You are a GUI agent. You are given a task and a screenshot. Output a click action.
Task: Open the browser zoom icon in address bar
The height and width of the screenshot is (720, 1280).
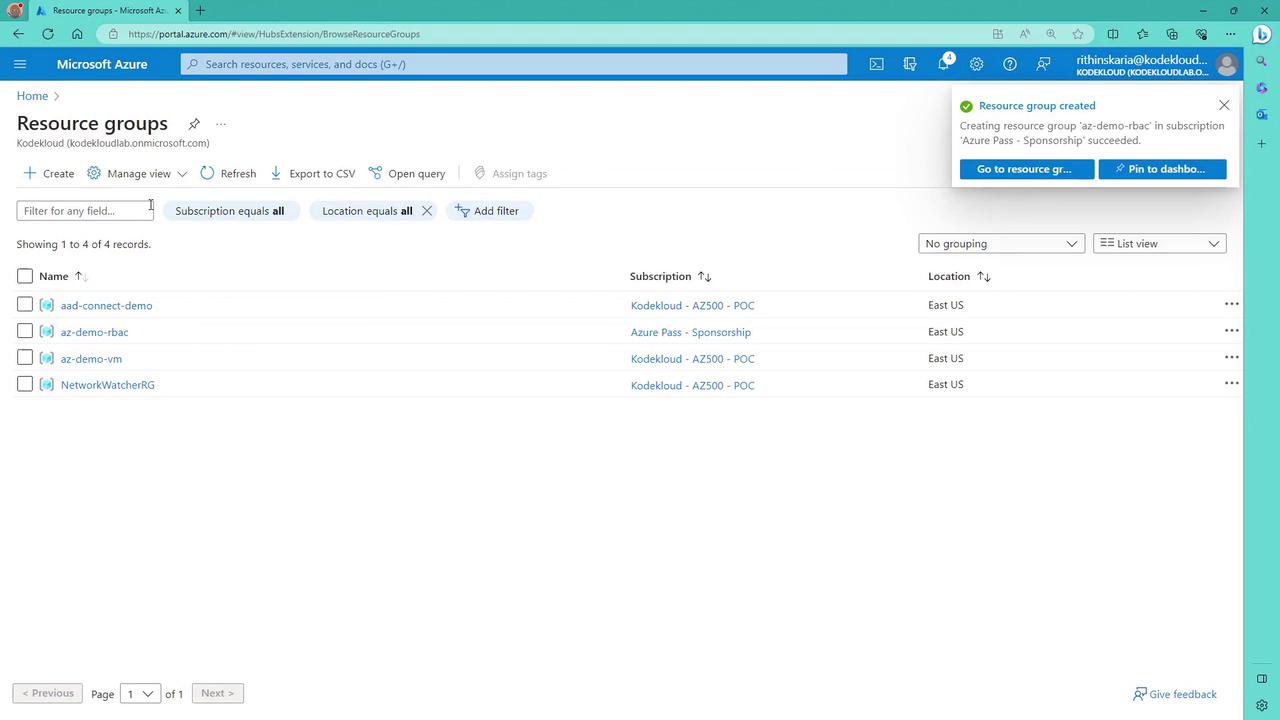click(1051, 34)
